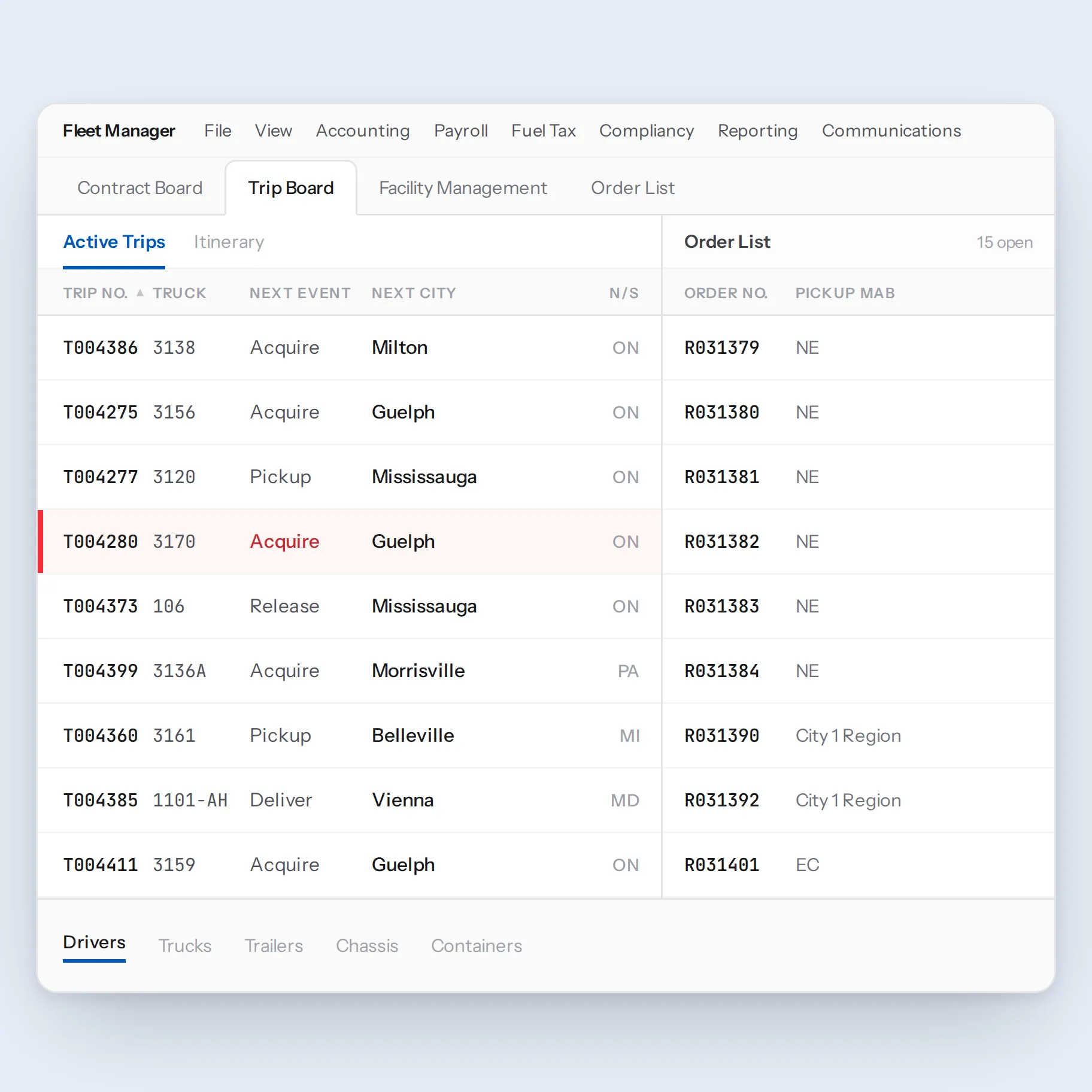Sort by the N/S column header
This screenshot has height=1092, width=1092.
pos(624,293)
